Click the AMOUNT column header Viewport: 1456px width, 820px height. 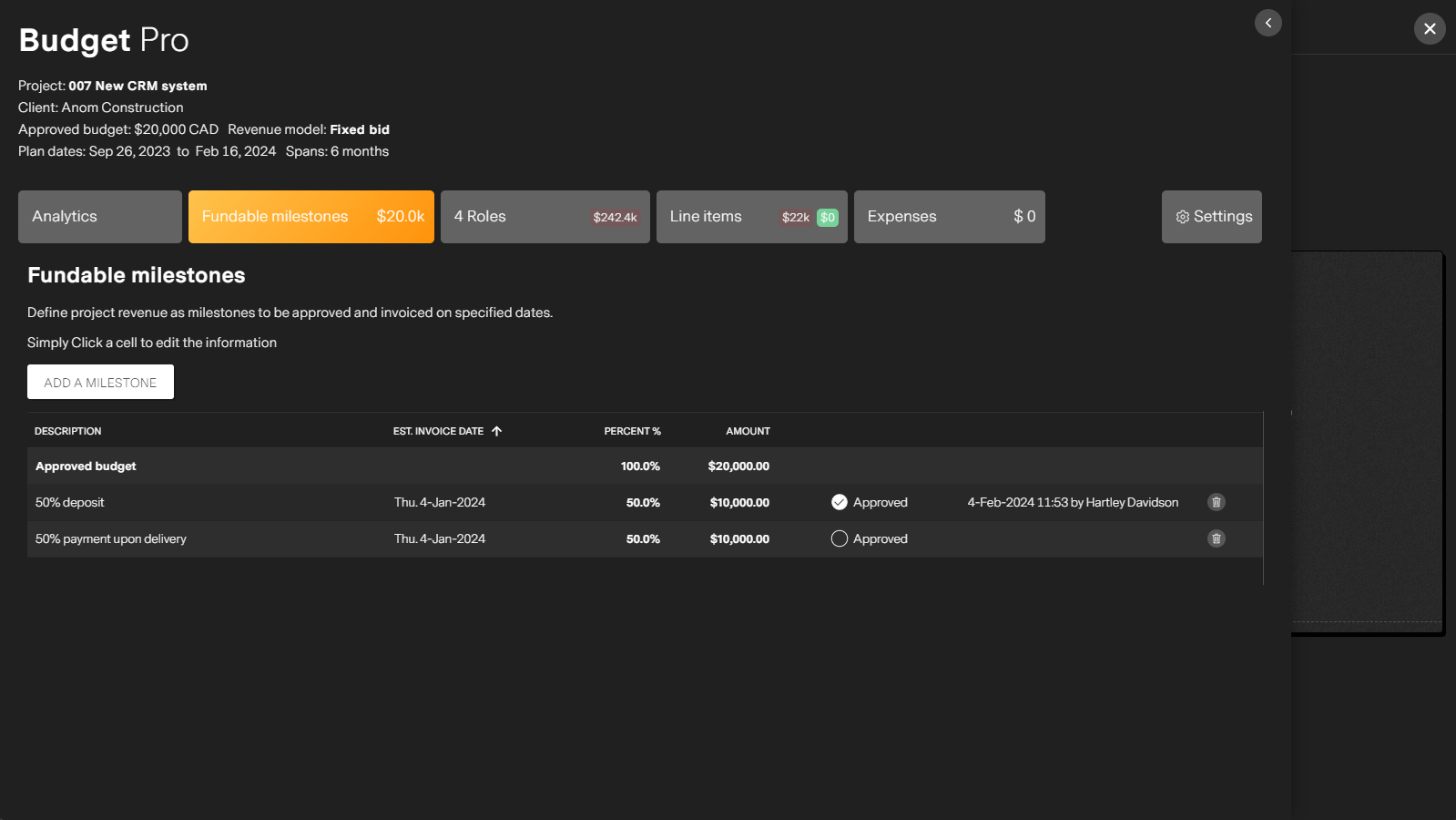[748, 431]
